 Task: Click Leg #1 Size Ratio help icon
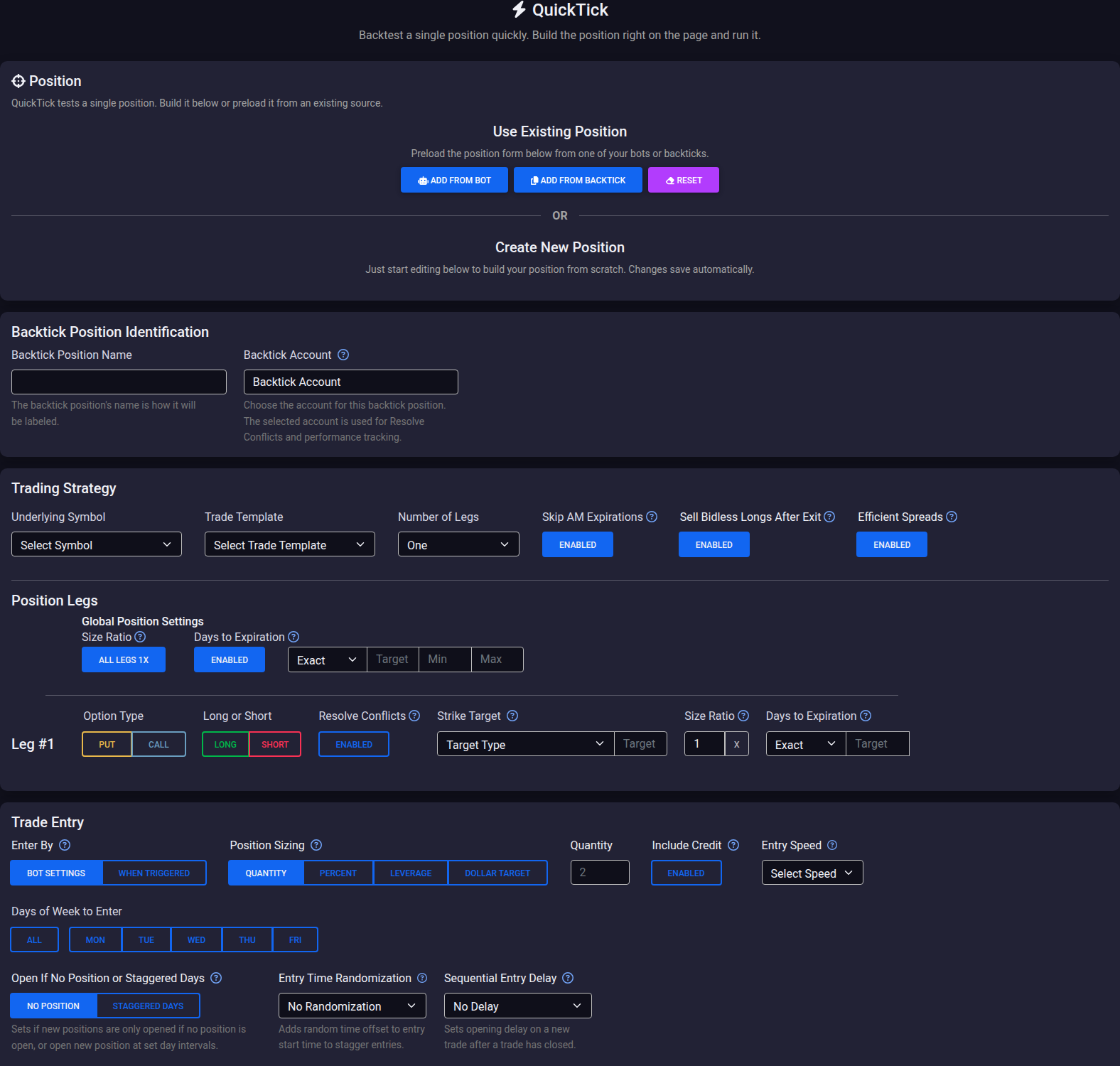click(743, 716)
